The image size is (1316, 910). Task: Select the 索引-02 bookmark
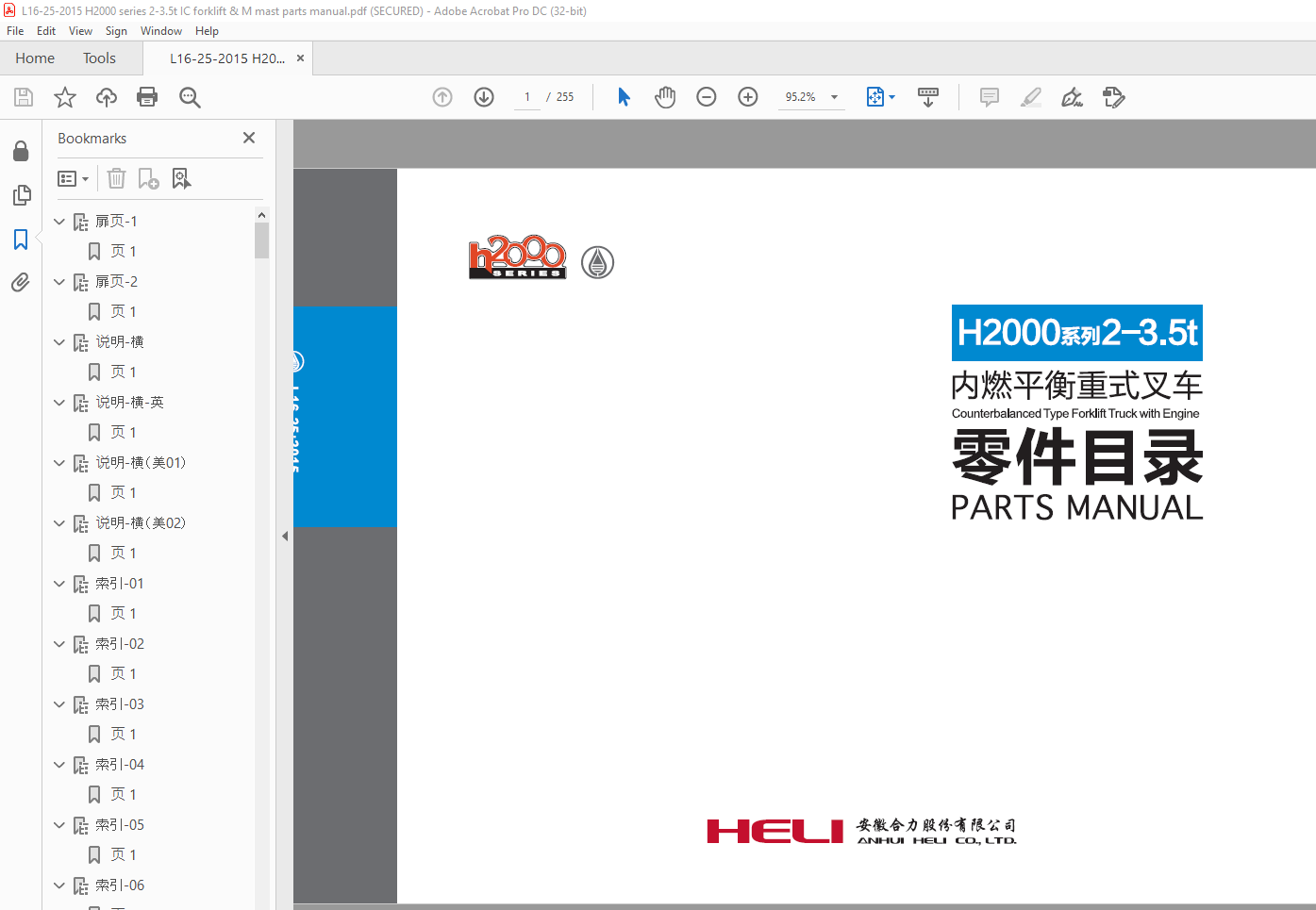click(120, 644)
